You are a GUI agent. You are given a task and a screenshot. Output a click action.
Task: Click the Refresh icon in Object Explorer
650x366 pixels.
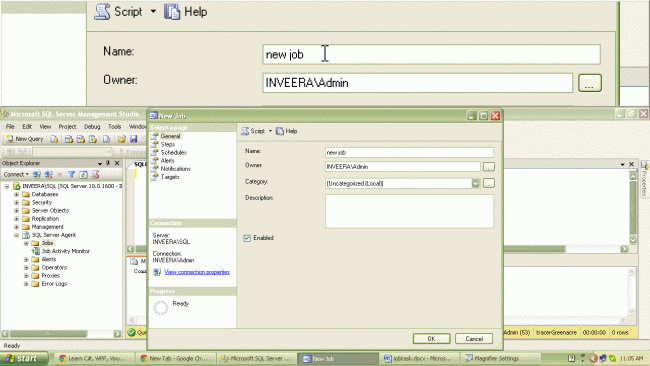[83, 175]
